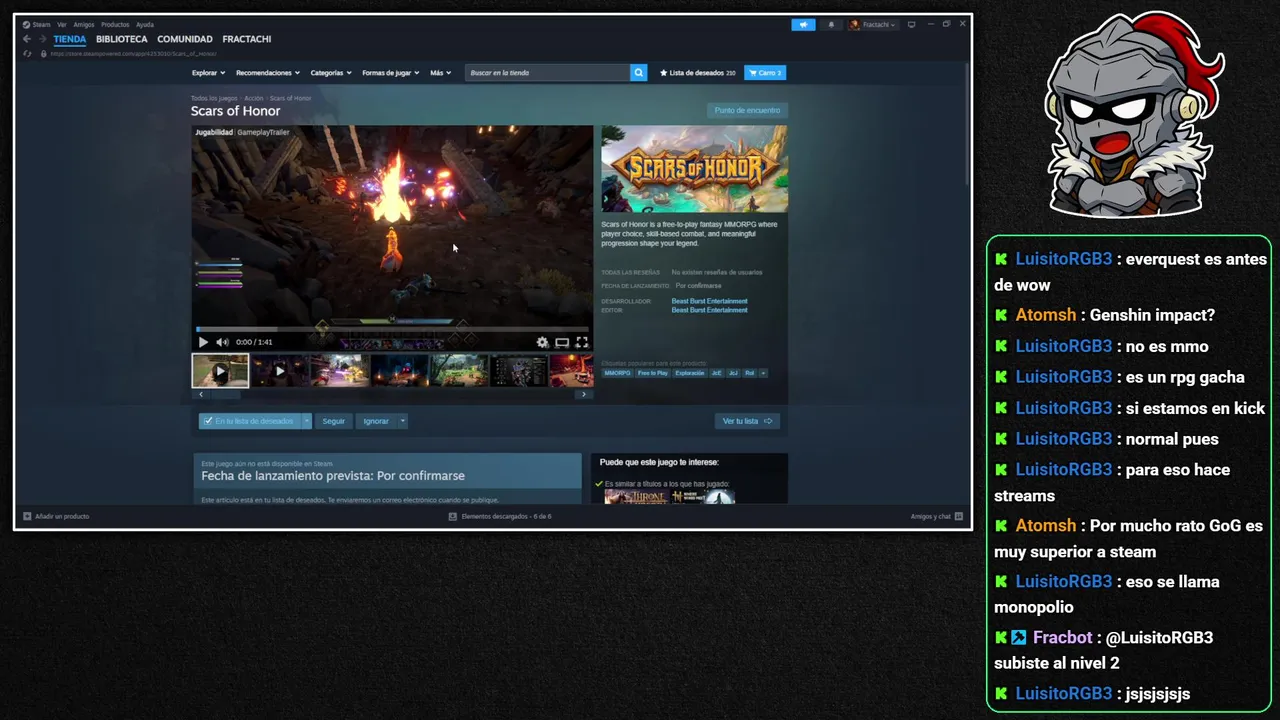Open Carro 2 shopping cart
Screen dimensions: 1280x720
click(x=765, y=73)
